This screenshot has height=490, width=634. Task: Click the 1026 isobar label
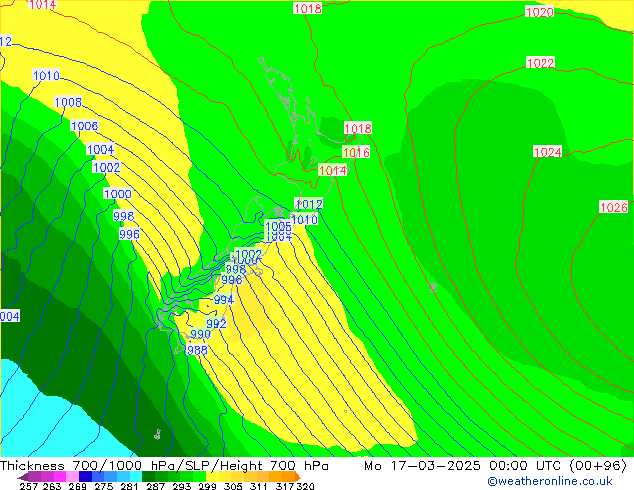tap(613, 208)
